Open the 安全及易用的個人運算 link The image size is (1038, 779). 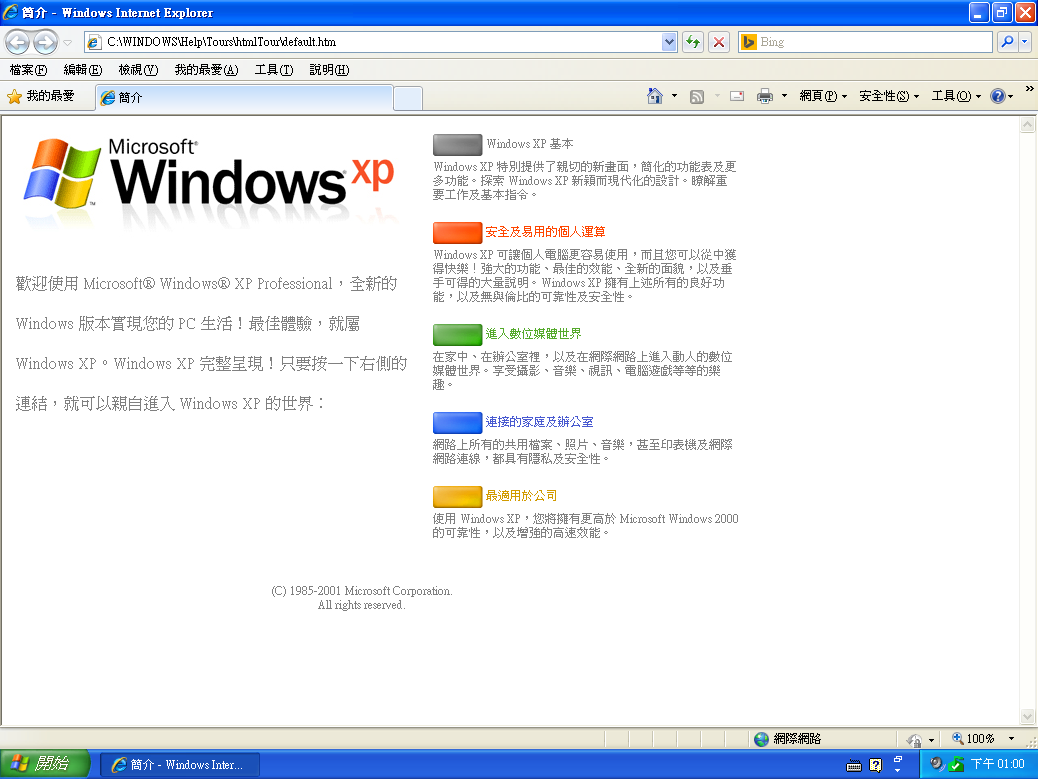(x=545, y=232)
